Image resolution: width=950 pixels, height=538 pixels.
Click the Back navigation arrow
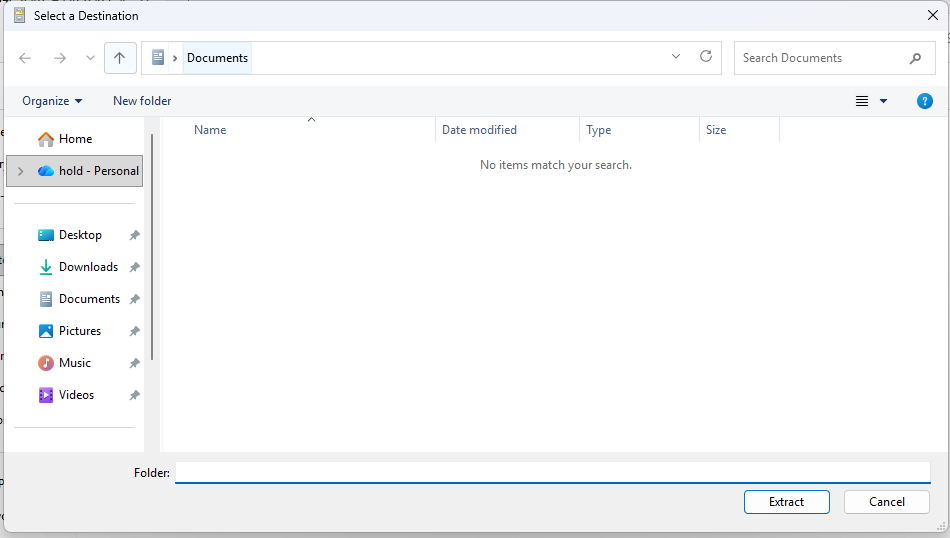pyautogui.click(x=25, y=58)
